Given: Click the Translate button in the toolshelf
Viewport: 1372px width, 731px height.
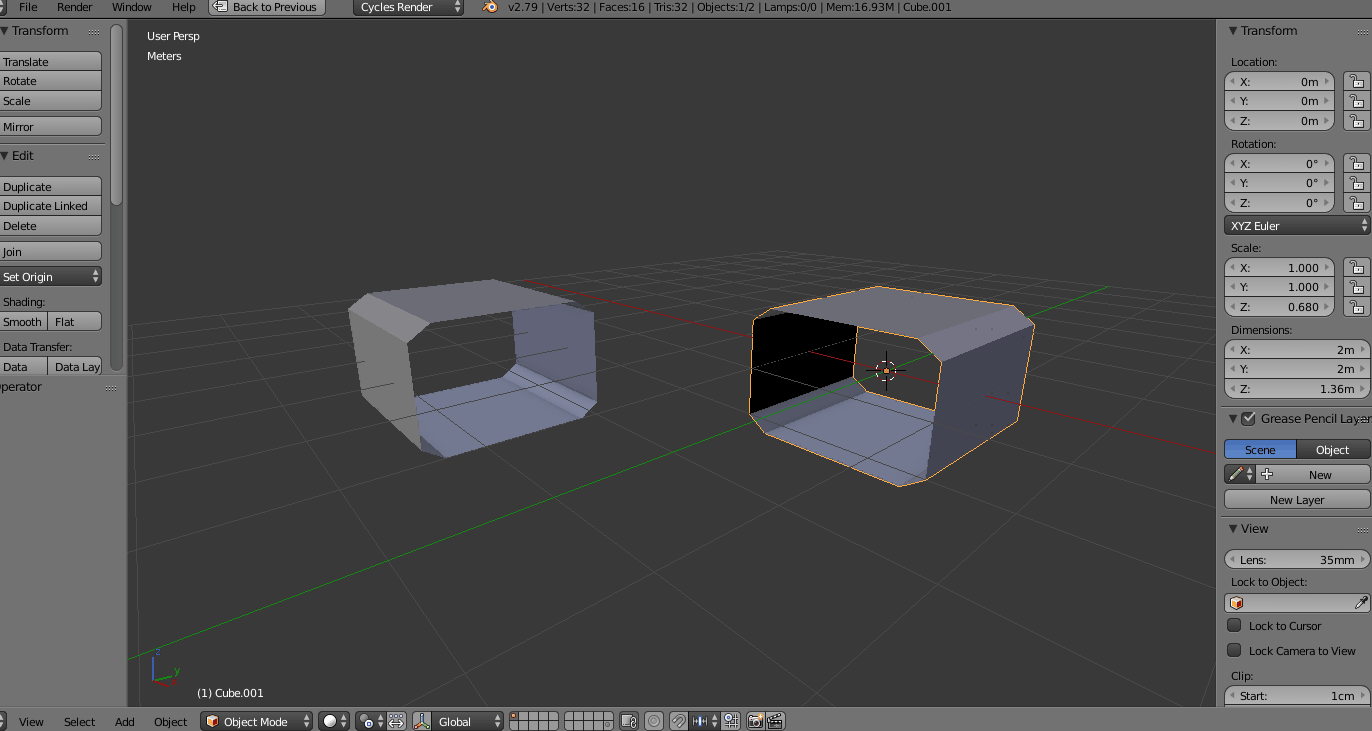Looking at the screenshot, I should pos(50,61).
